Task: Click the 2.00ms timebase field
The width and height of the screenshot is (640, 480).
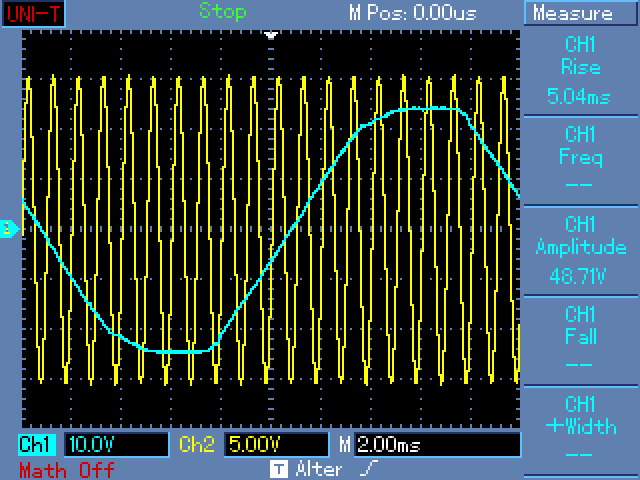Action: click(x=439, y=444)
